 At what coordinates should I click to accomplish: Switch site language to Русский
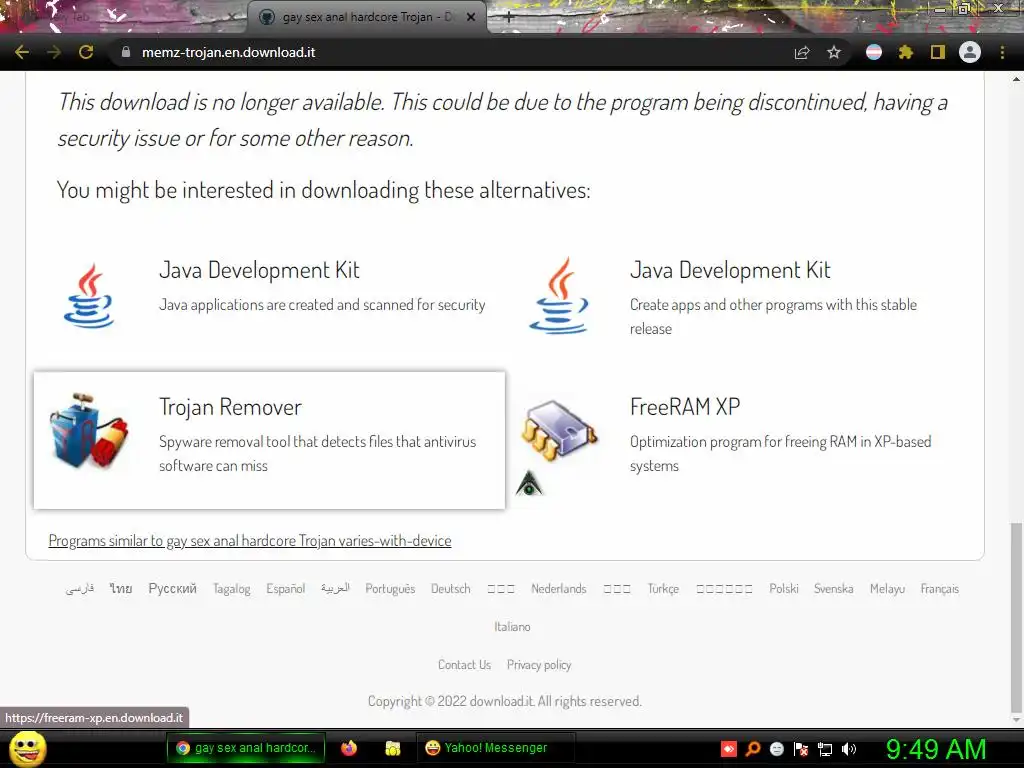point(172,588)
